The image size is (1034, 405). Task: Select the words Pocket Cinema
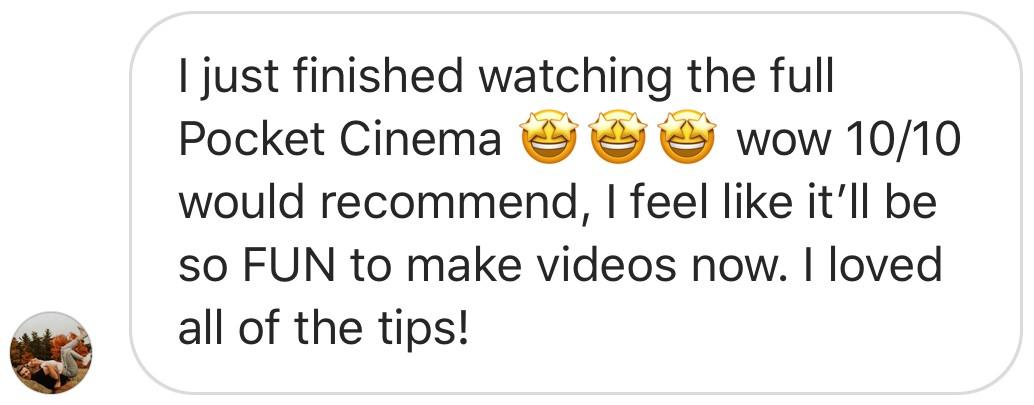pyautogui.click(x=340, y=140)
